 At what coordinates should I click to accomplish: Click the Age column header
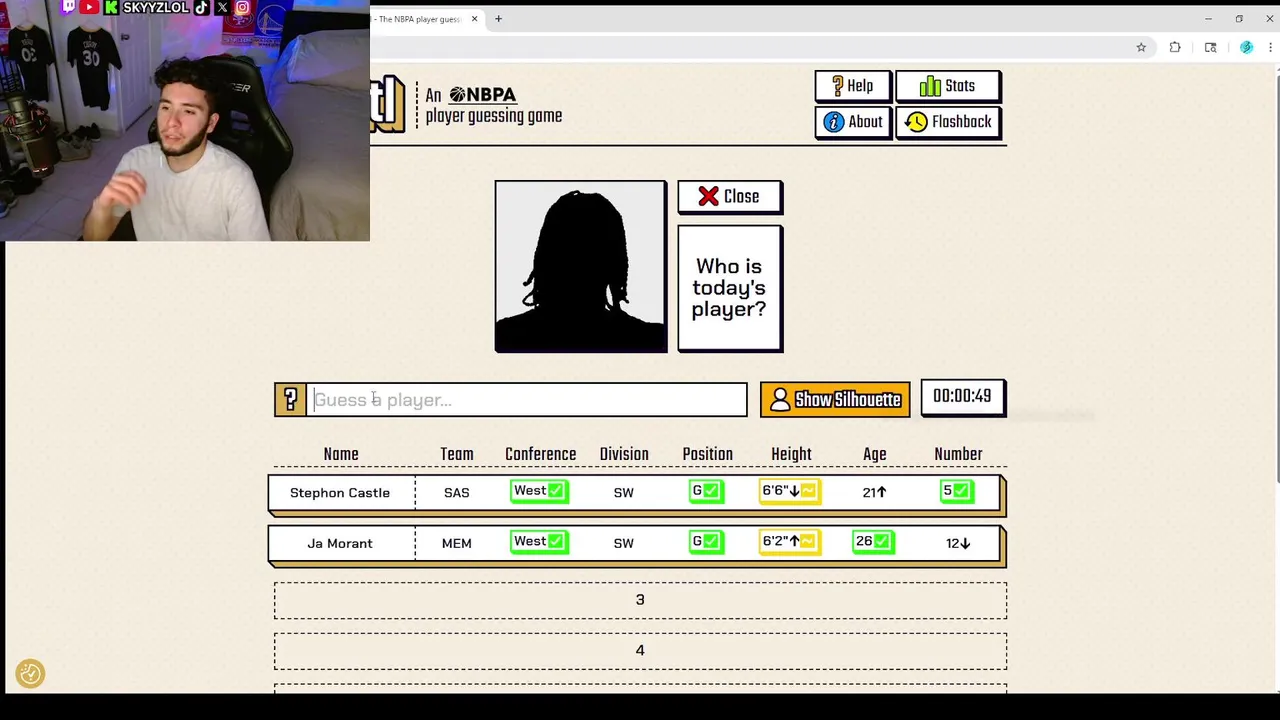(874, 454)
